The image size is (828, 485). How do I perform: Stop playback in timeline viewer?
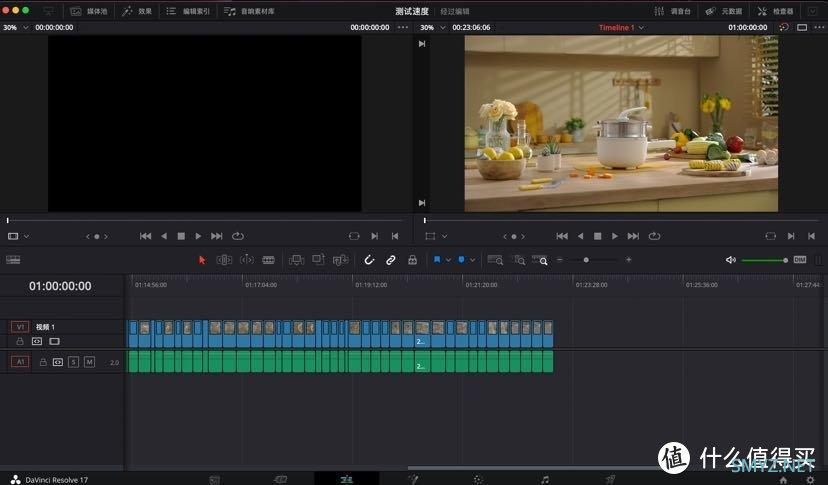click(598, 236)
